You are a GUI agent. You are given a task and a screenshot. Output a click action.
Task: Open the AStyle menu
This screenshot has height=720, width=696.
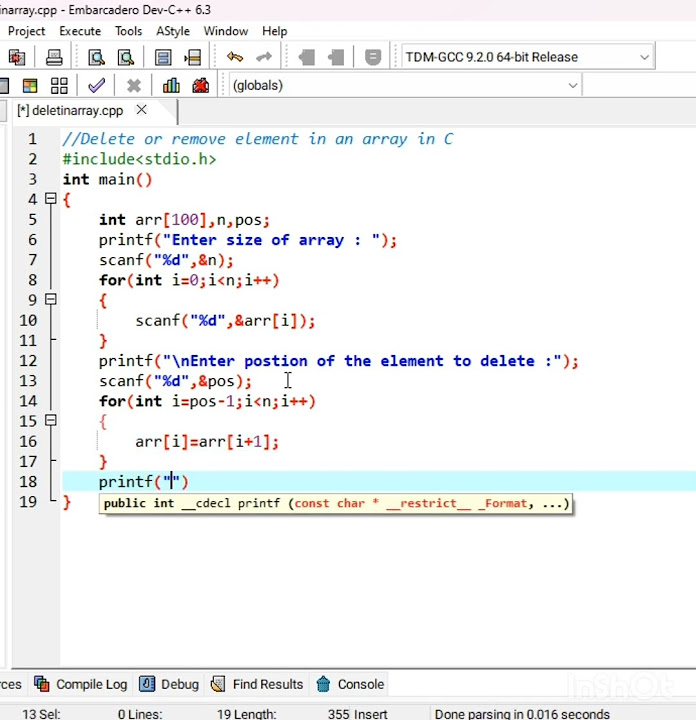click(173, 31)
